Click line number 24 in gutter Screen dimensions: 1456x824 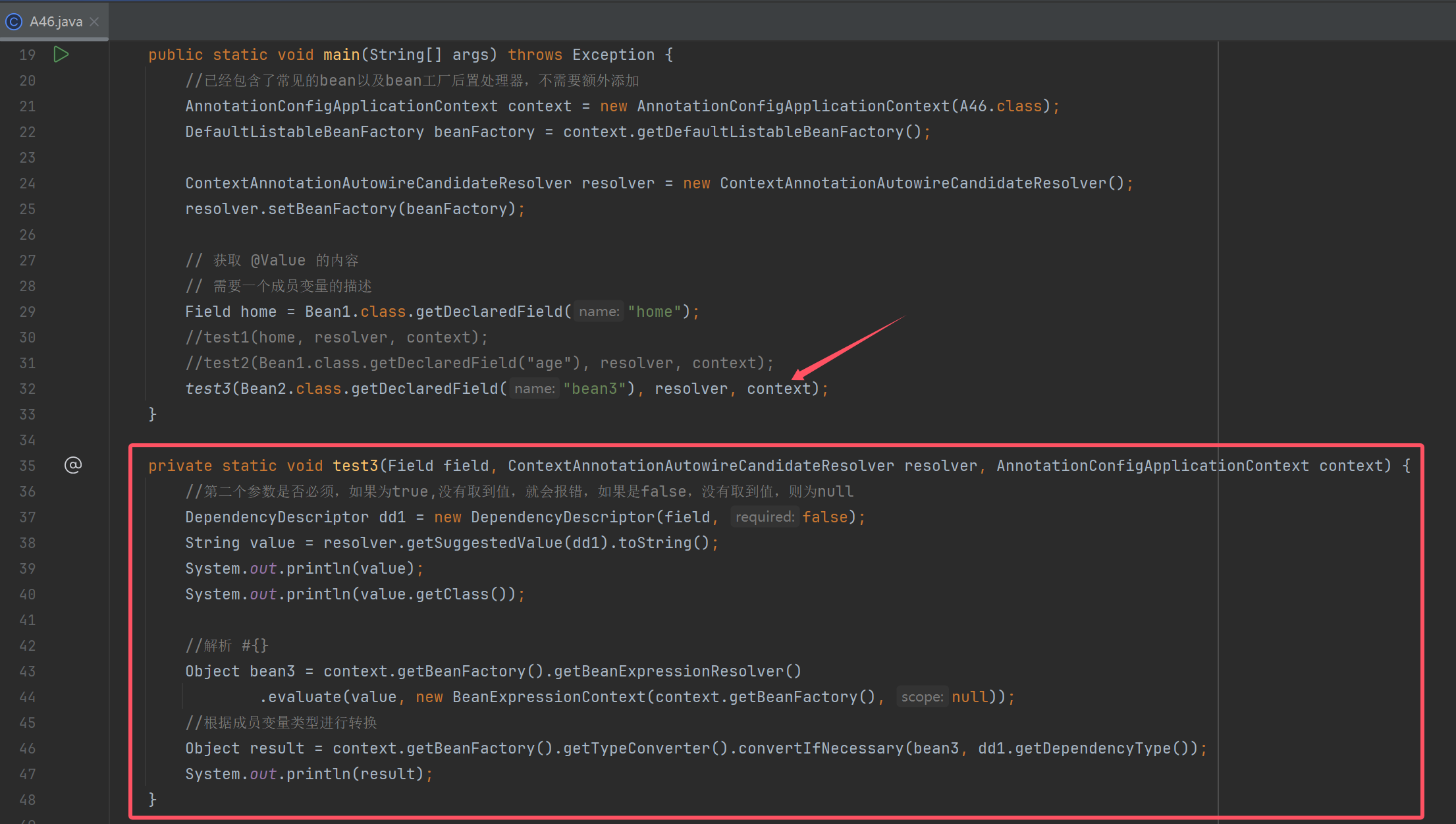click(28, 183)
